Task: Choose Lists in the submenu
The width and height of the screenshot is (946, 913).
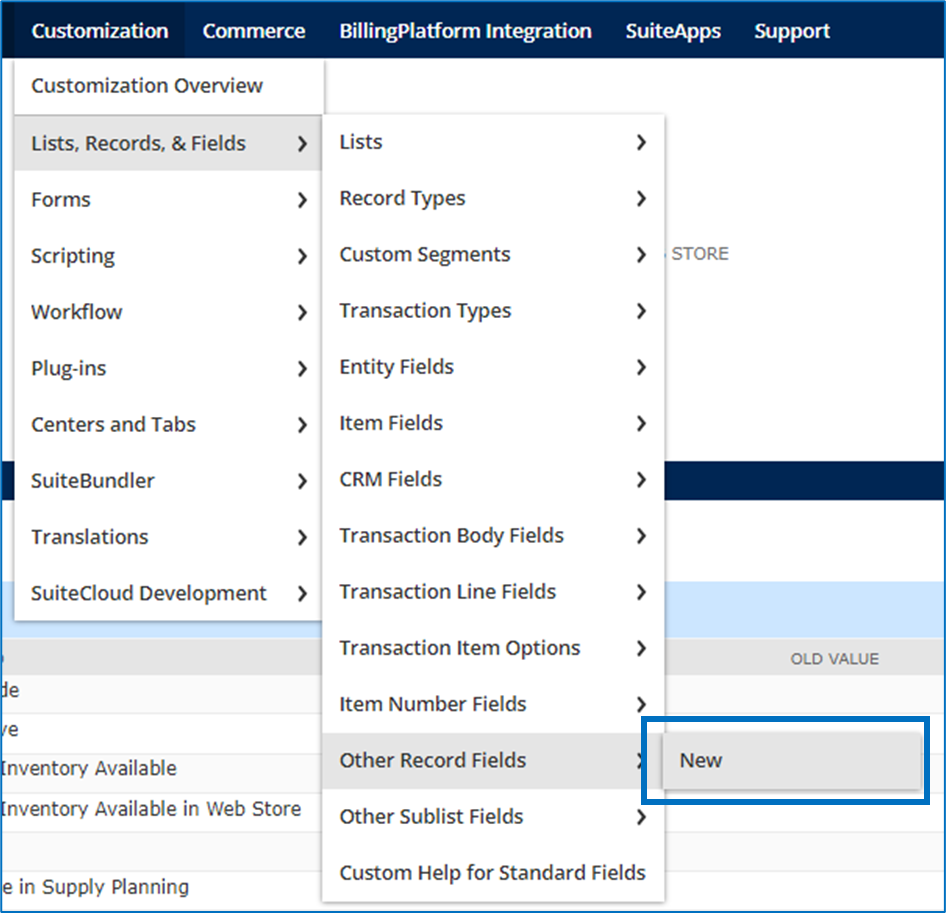Action: [x=494, y=142]
